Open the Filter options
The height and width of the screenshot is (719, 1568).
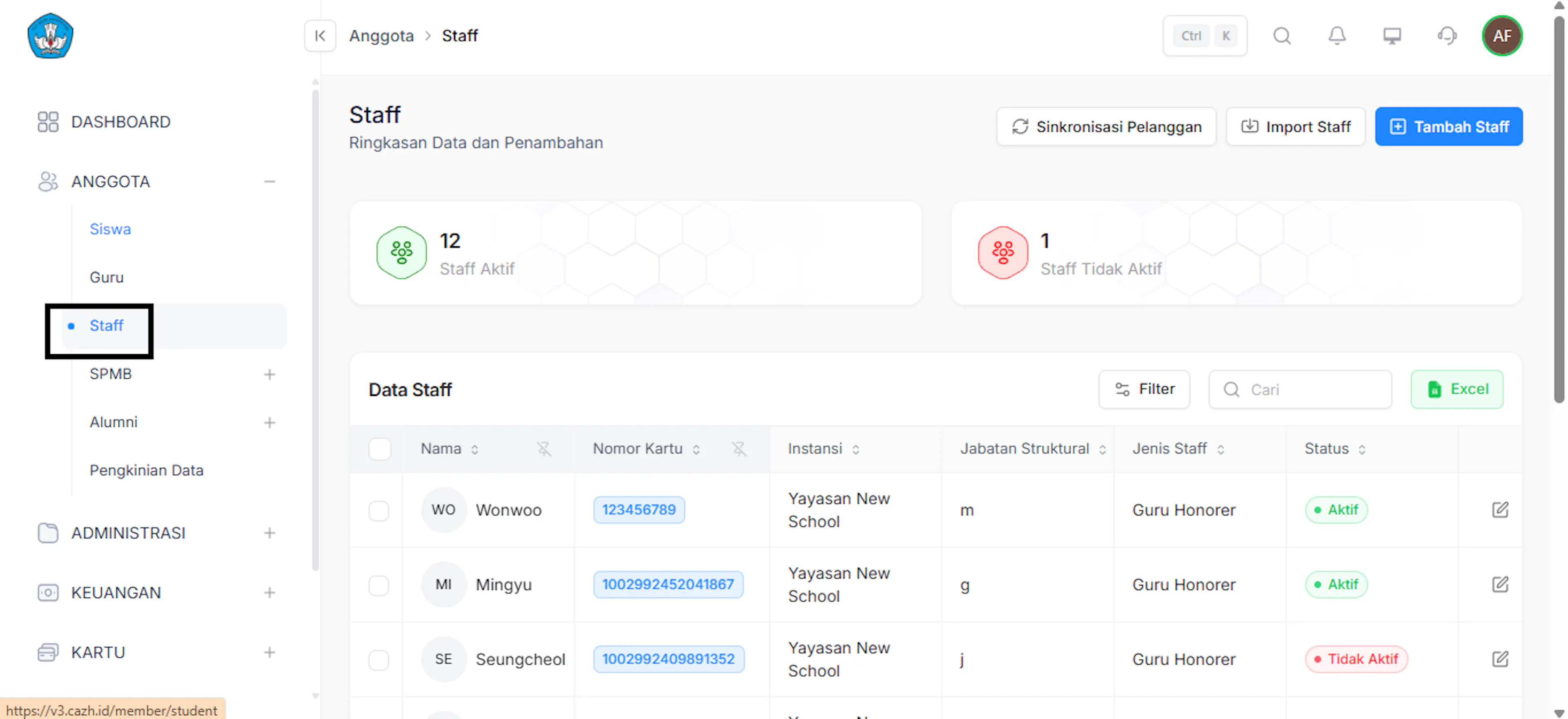[x=1144, y=389]
